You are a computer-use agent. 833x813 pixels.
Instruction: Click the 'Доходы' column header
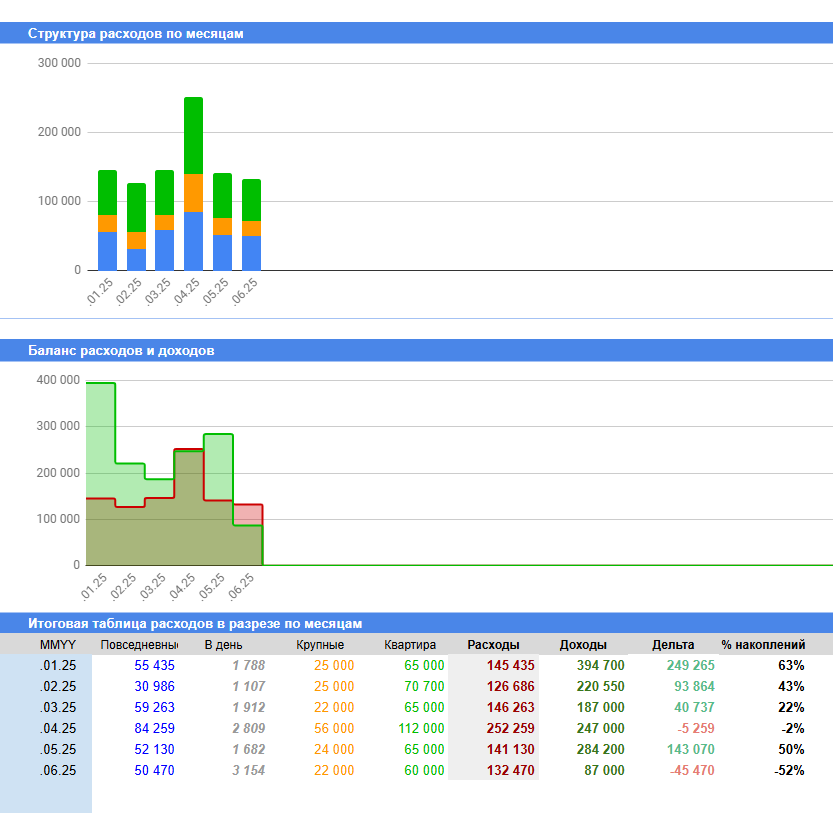coord(583,645)
